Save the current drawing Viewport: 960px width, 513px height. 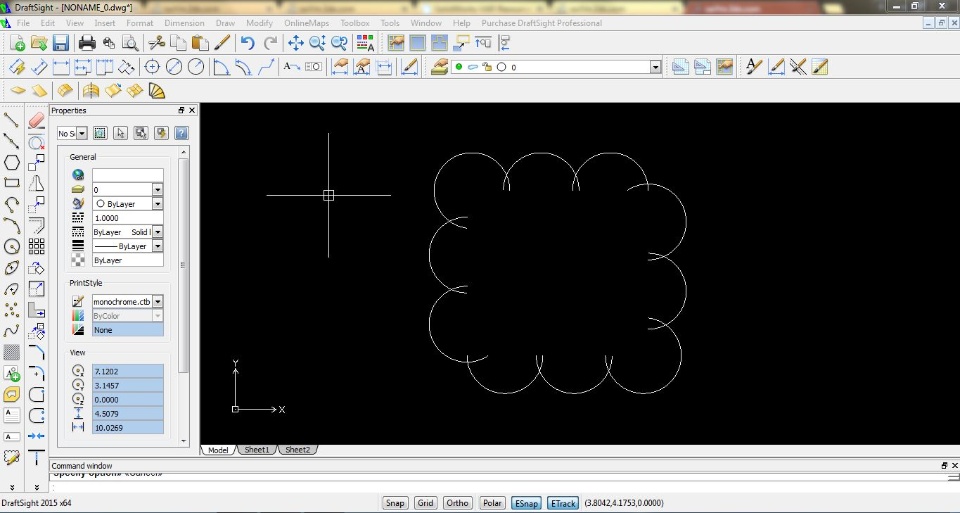[x=61, y=43]
